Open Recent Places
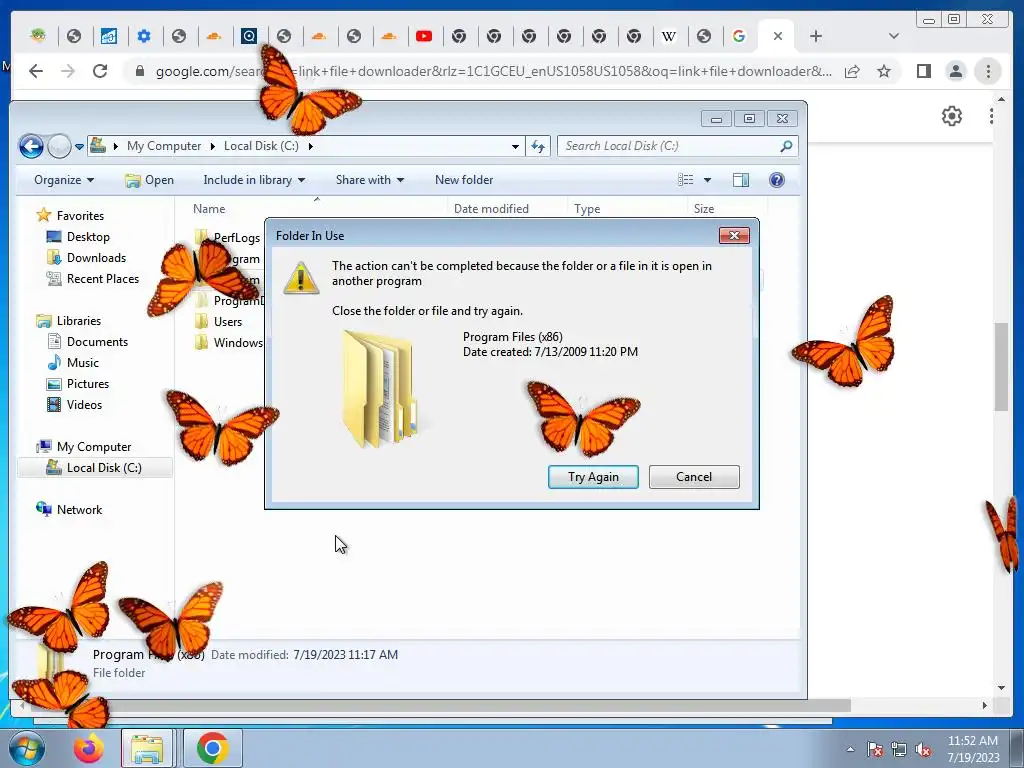The width and height of the screenshot is (1024, 768). [93, 279]
